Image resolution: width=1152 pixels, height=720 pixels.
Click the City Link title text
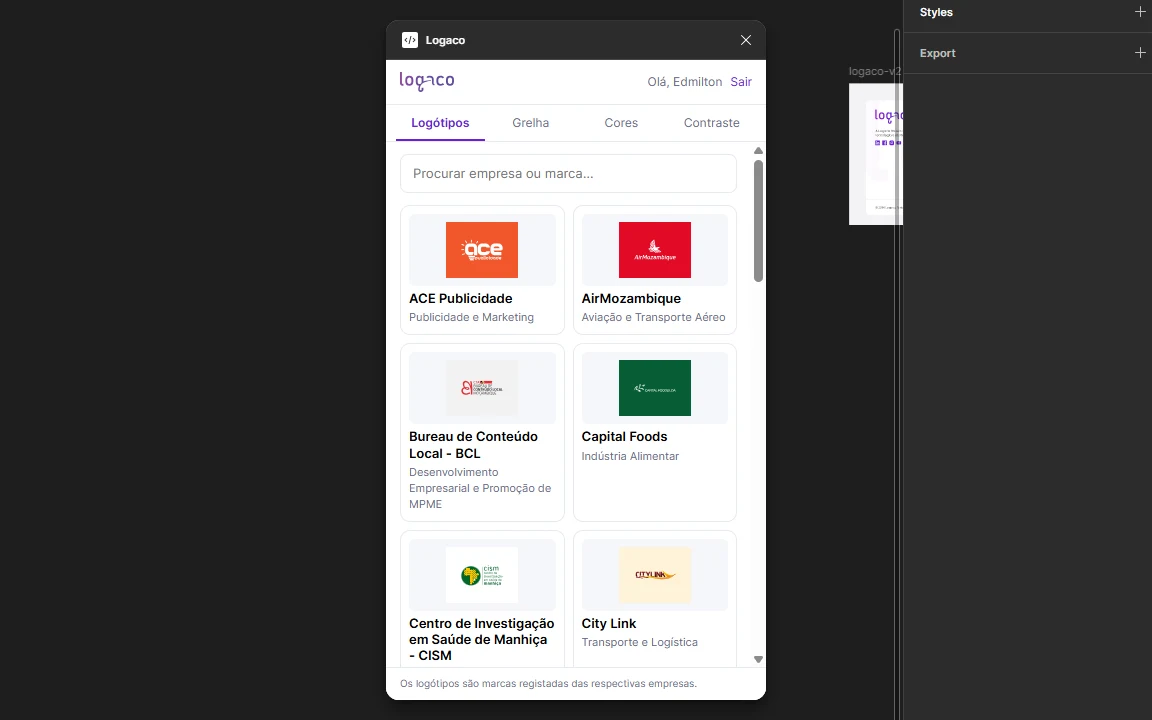click(x=609, y=623)
